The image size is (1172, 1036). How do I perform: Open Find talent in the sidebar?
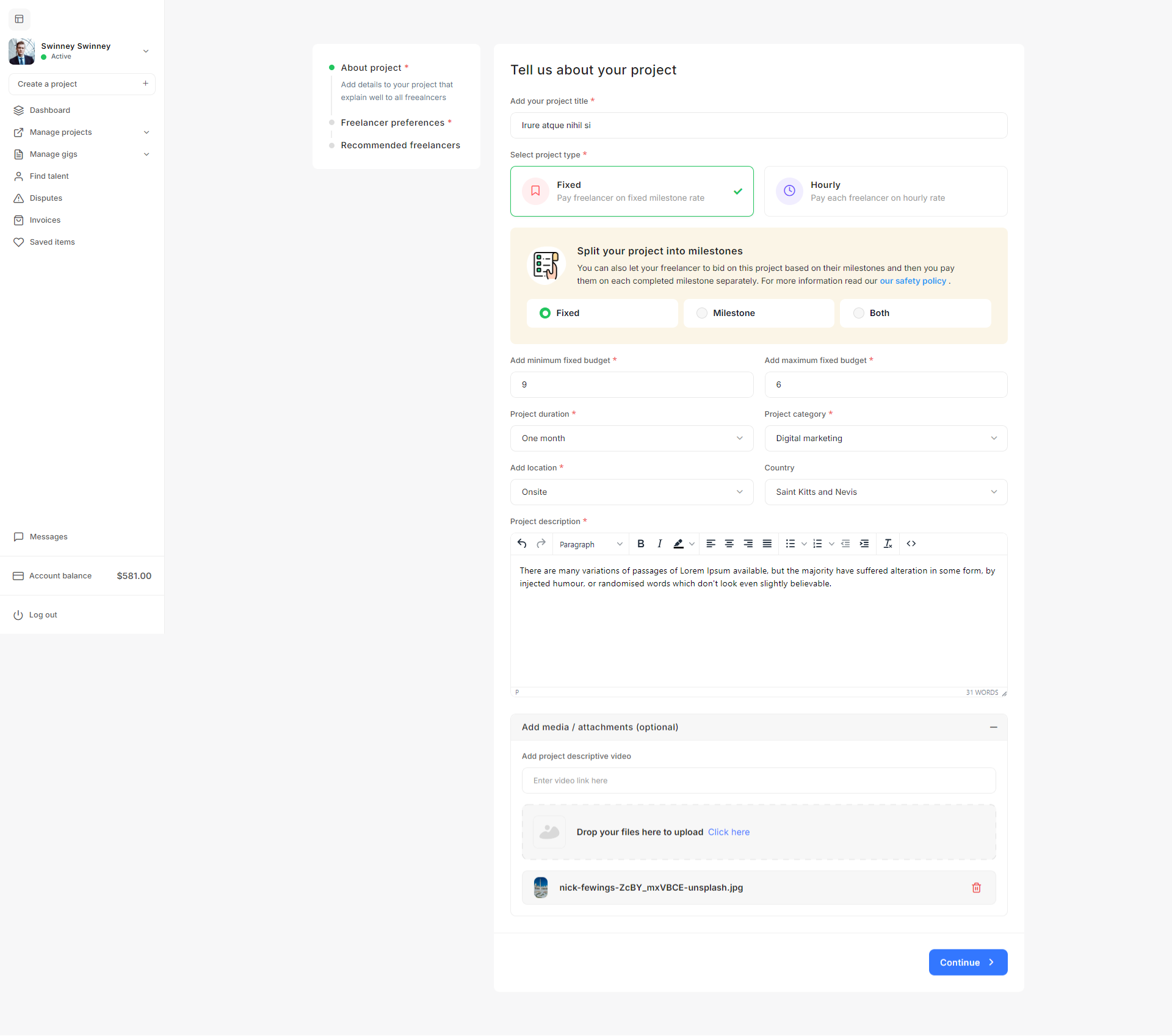49,176
